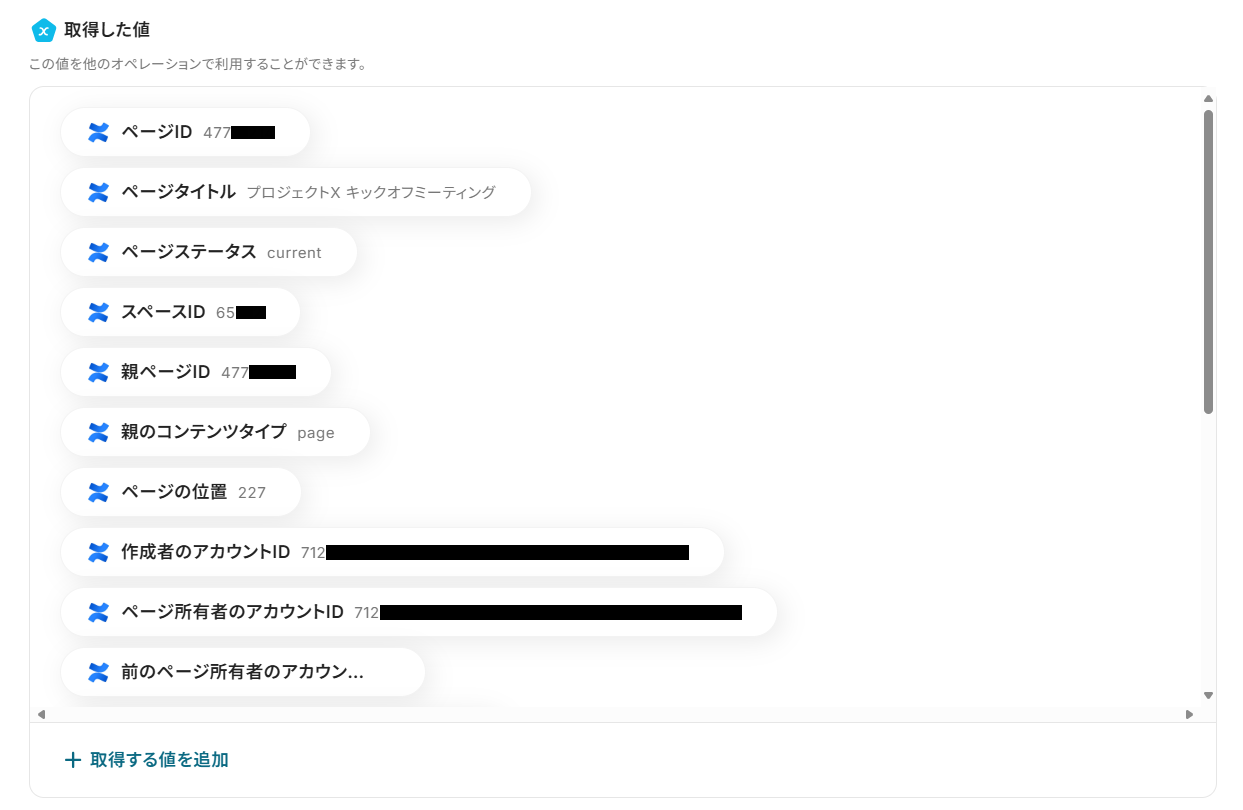The image size is (1243, 810).
Task: Click the Confluence icon on the スペースID chip
Action: pos(97,312)
